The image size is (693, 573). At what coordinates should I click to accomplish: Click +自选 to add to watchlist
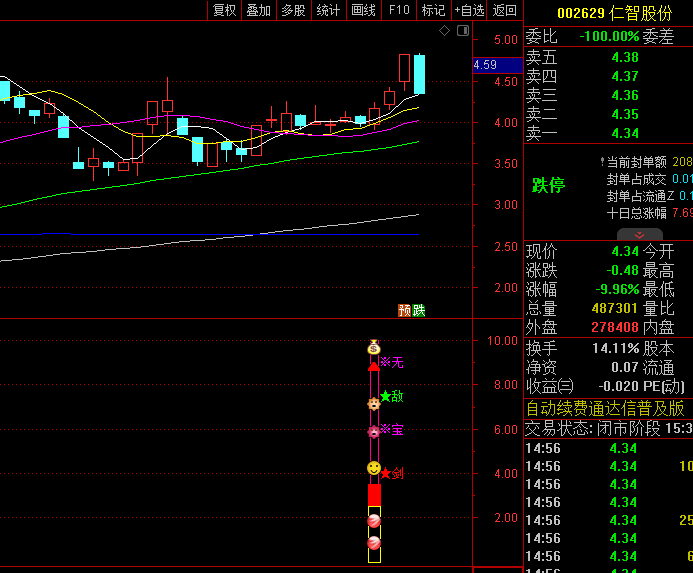(469, 10)
